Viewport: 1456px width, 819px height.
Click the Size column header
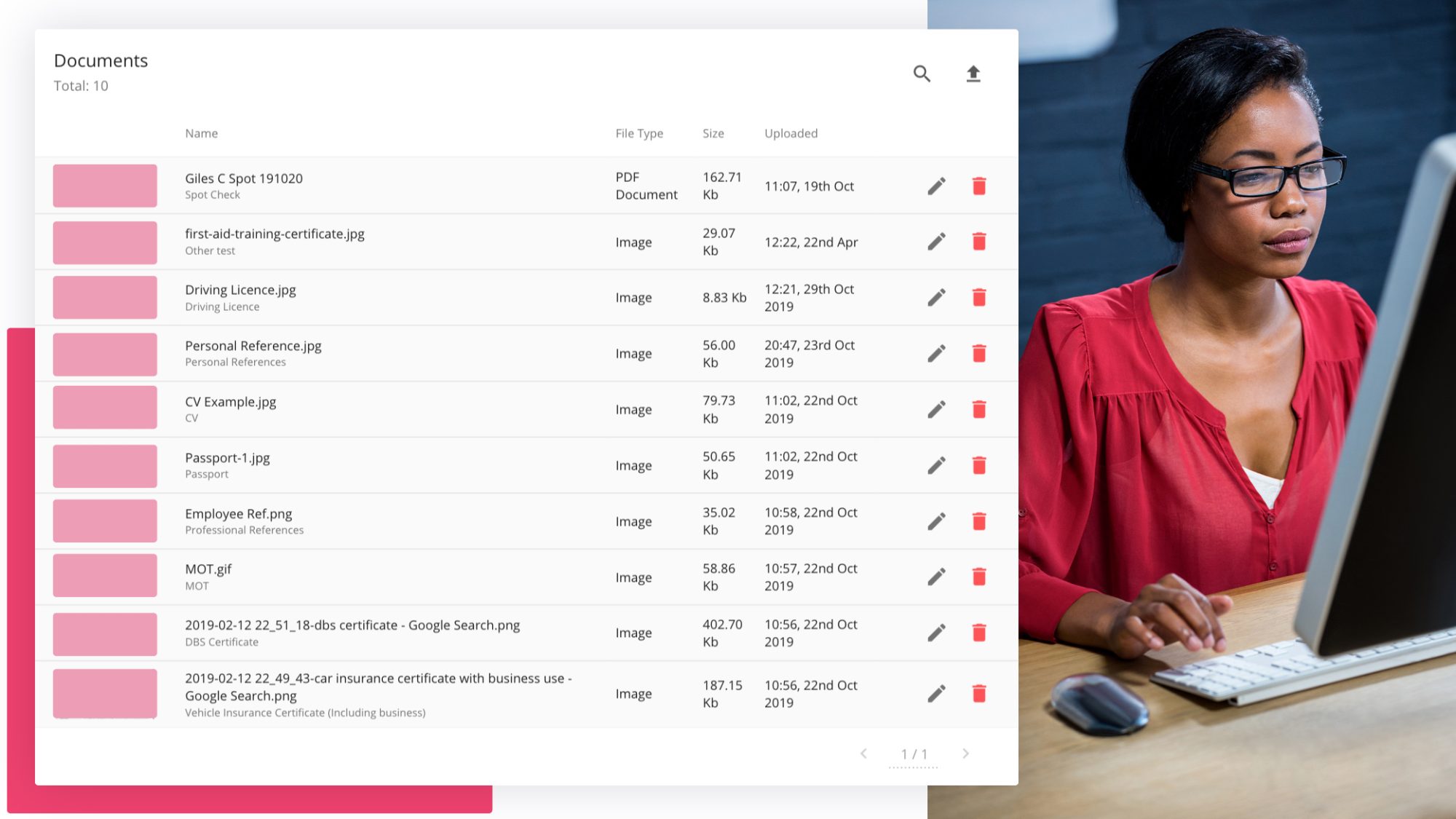(713, 133)
